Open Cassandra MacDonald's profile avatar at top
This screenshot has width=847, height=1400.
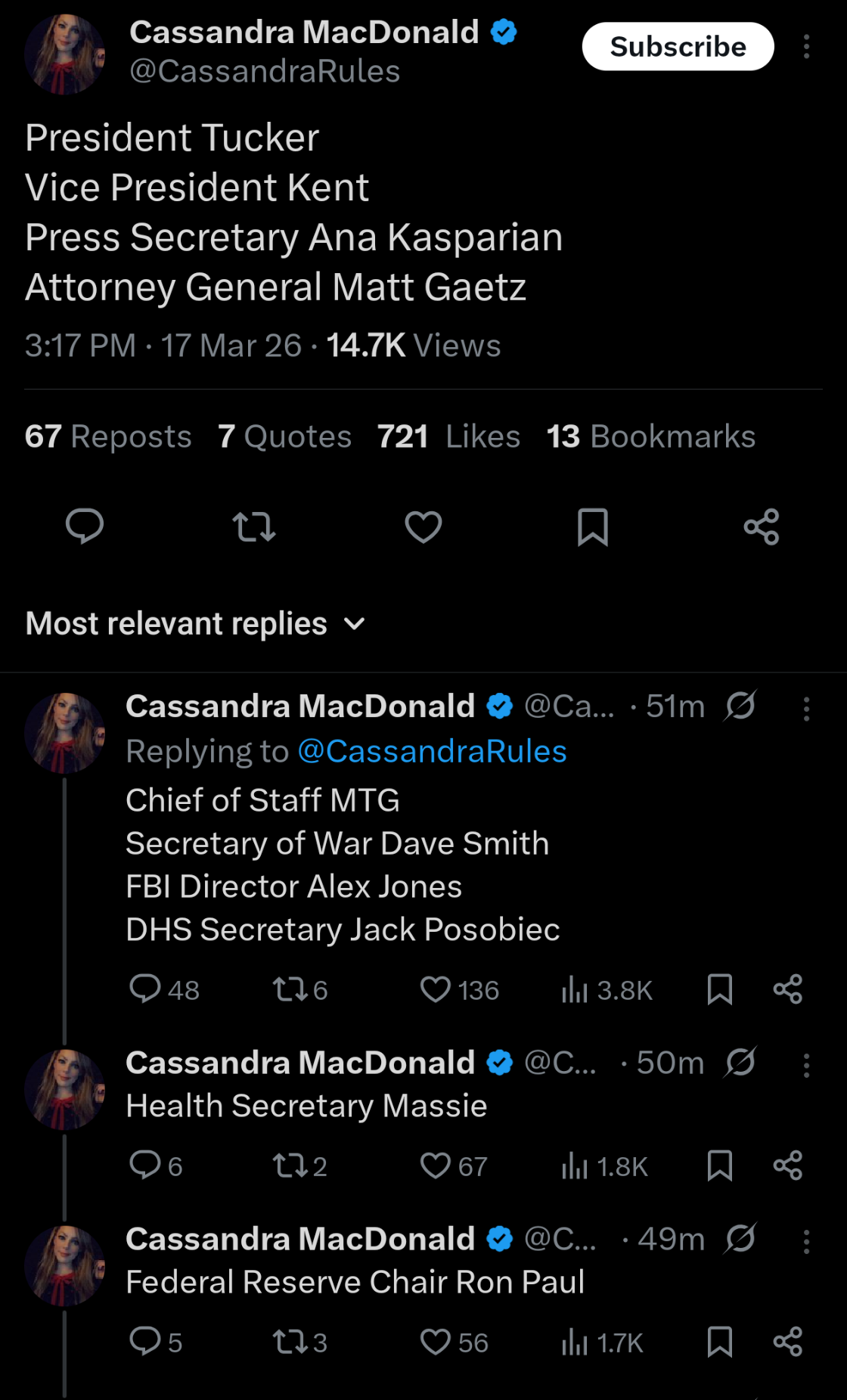[x=65, y=54]
